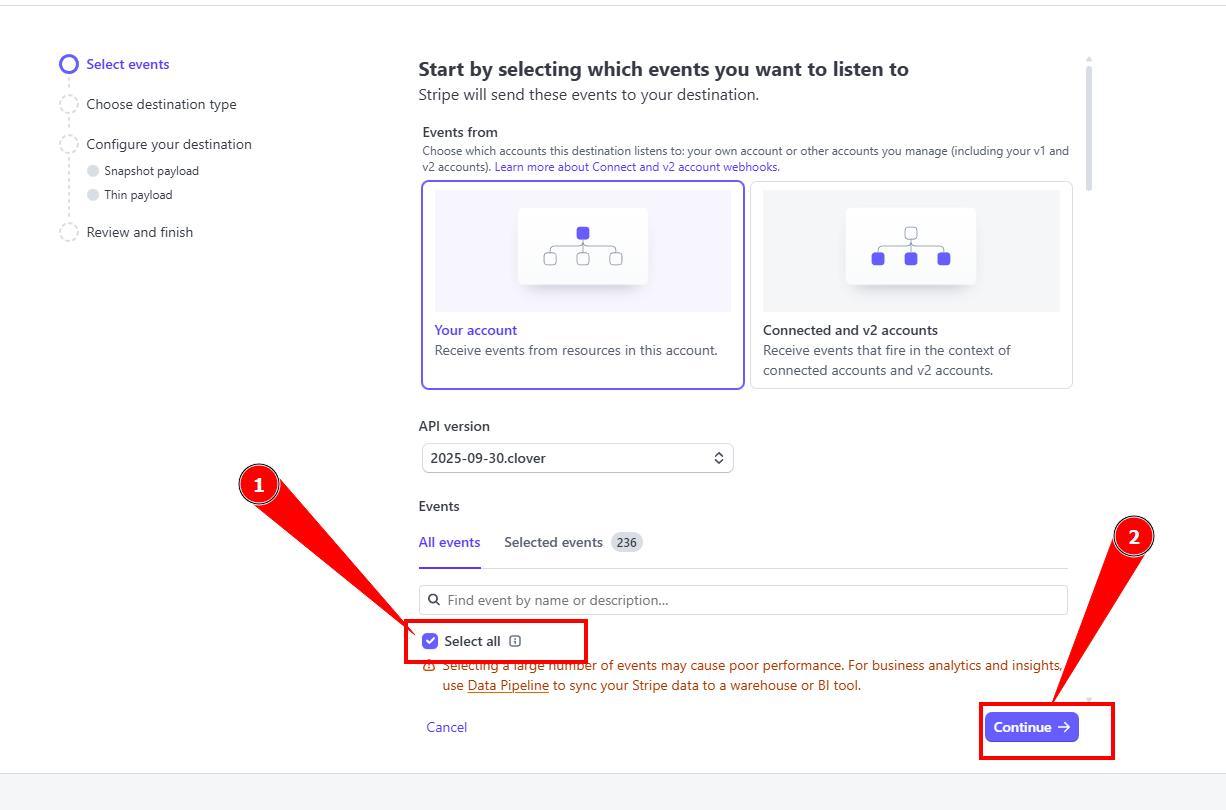Click the Select events step circle icon
The width and height of the screenshot is (1226, 810).
[68, 65]
